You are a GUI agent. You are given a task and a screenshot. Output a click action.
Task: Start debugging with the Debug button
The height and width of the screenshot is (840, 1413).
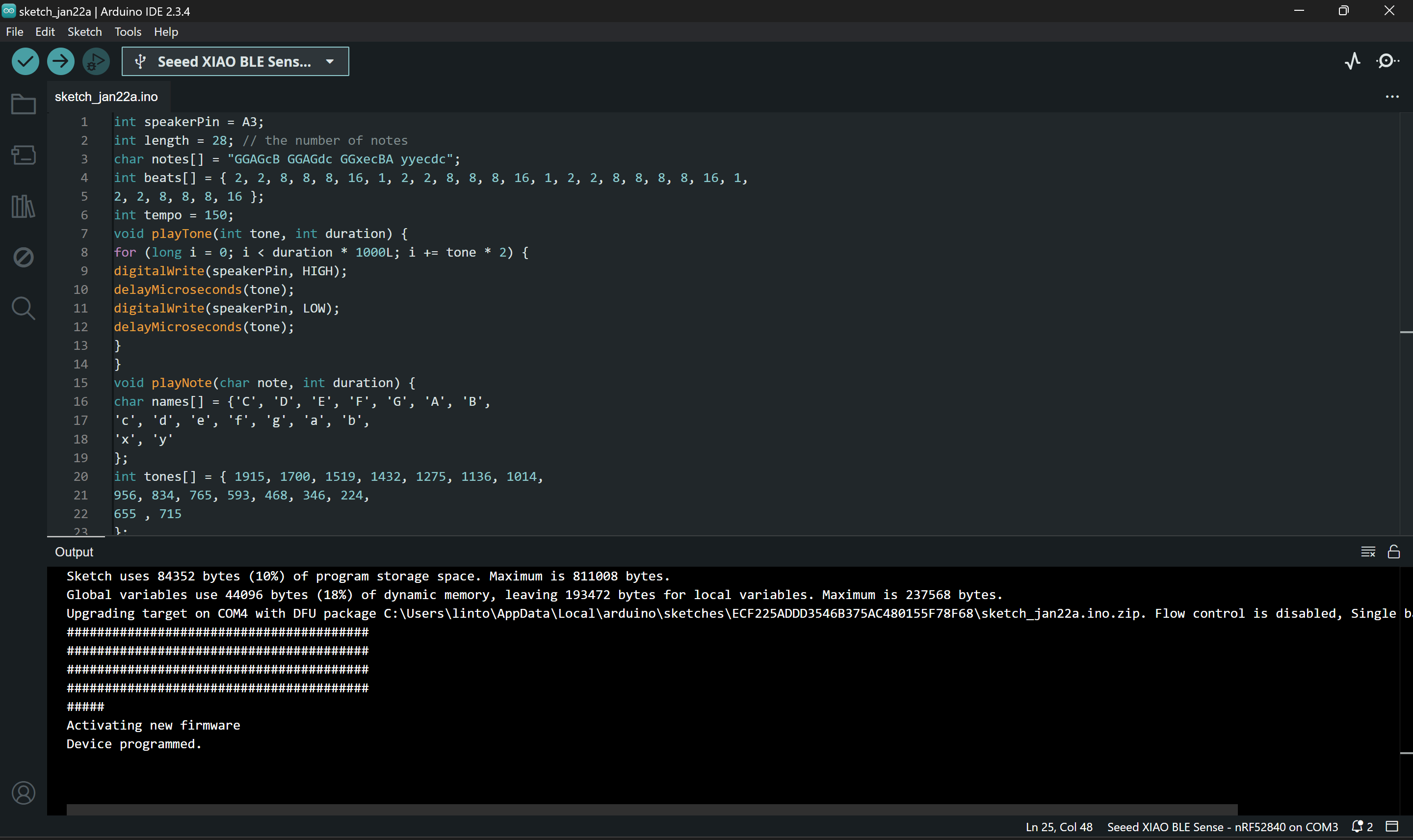(96, 61)
